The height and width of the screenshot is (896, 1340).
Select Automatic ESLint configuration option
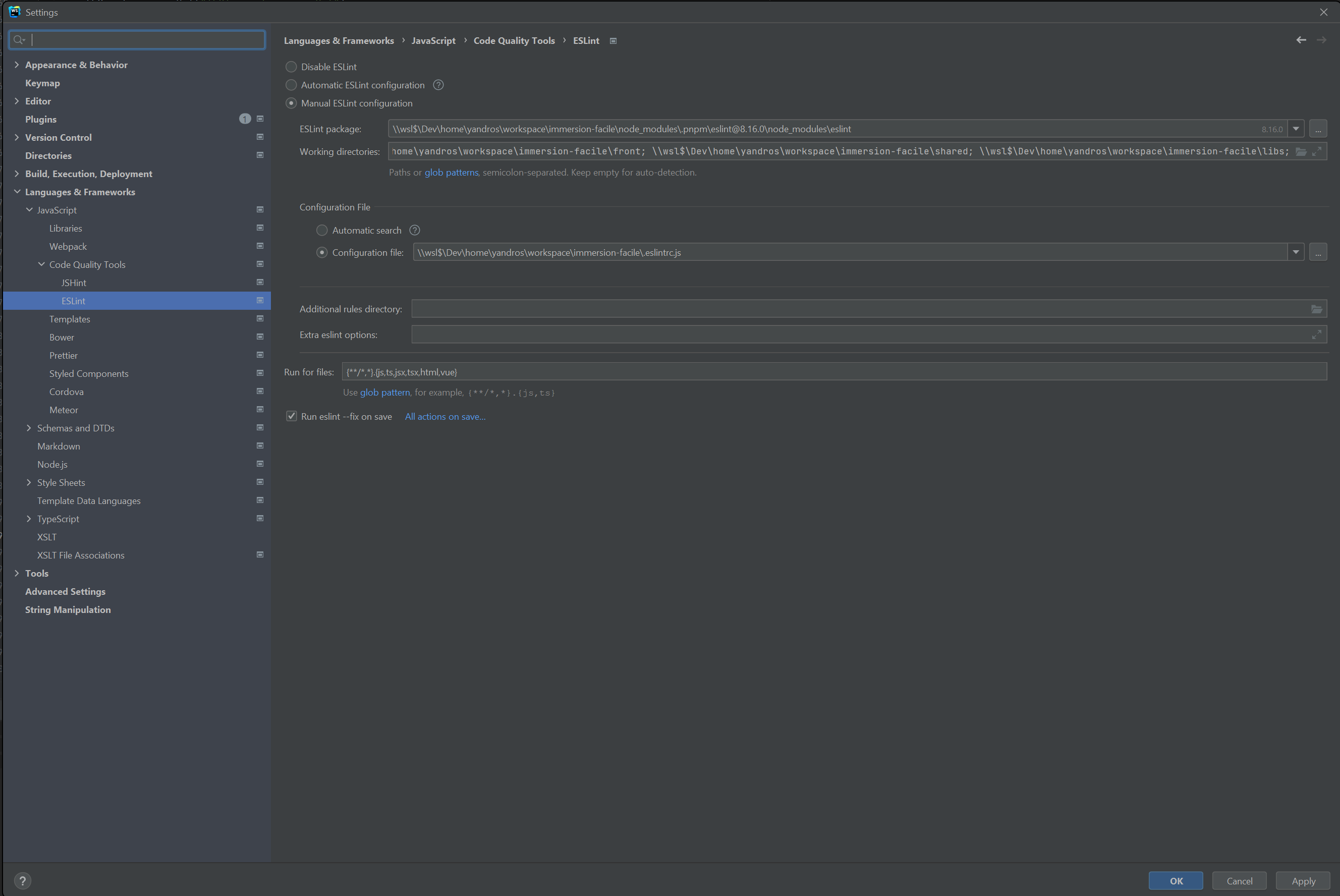click(x=291, y=85)
